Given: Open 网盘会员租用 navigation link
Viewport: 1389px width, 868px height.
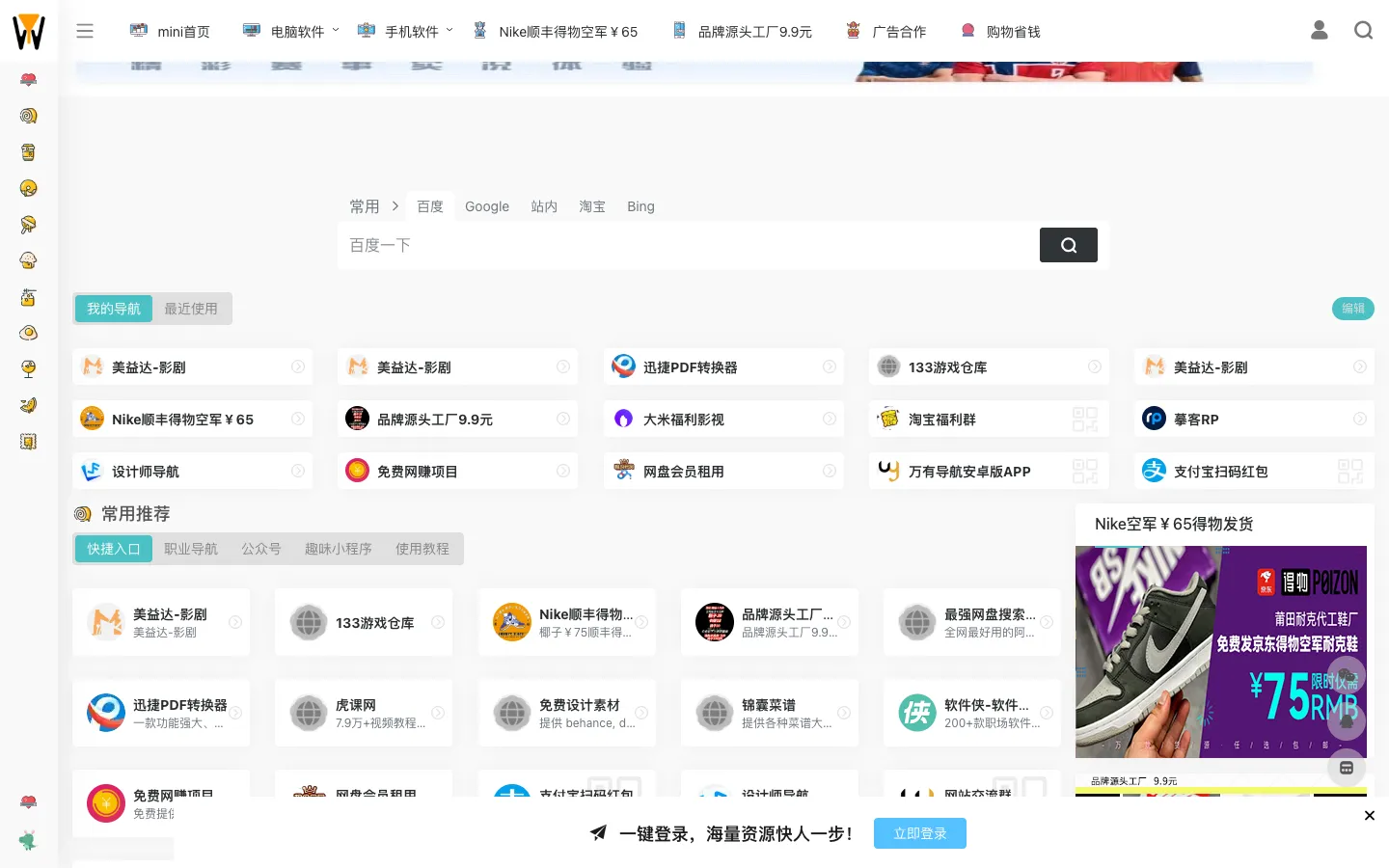Looking at the screenshot, I should tap(723, 471).
